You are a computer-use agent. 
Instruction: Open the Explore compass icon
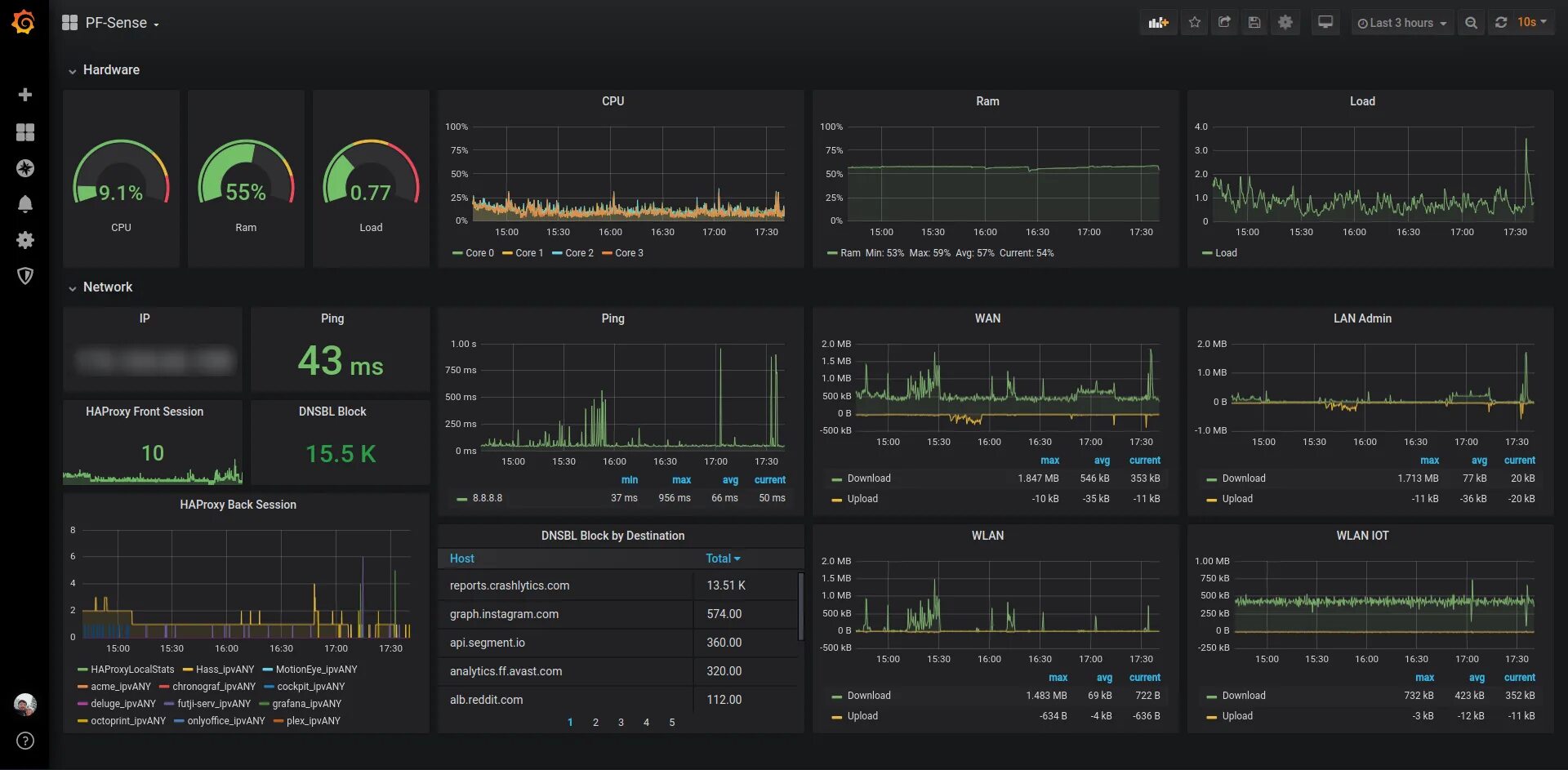click(25, 168)
